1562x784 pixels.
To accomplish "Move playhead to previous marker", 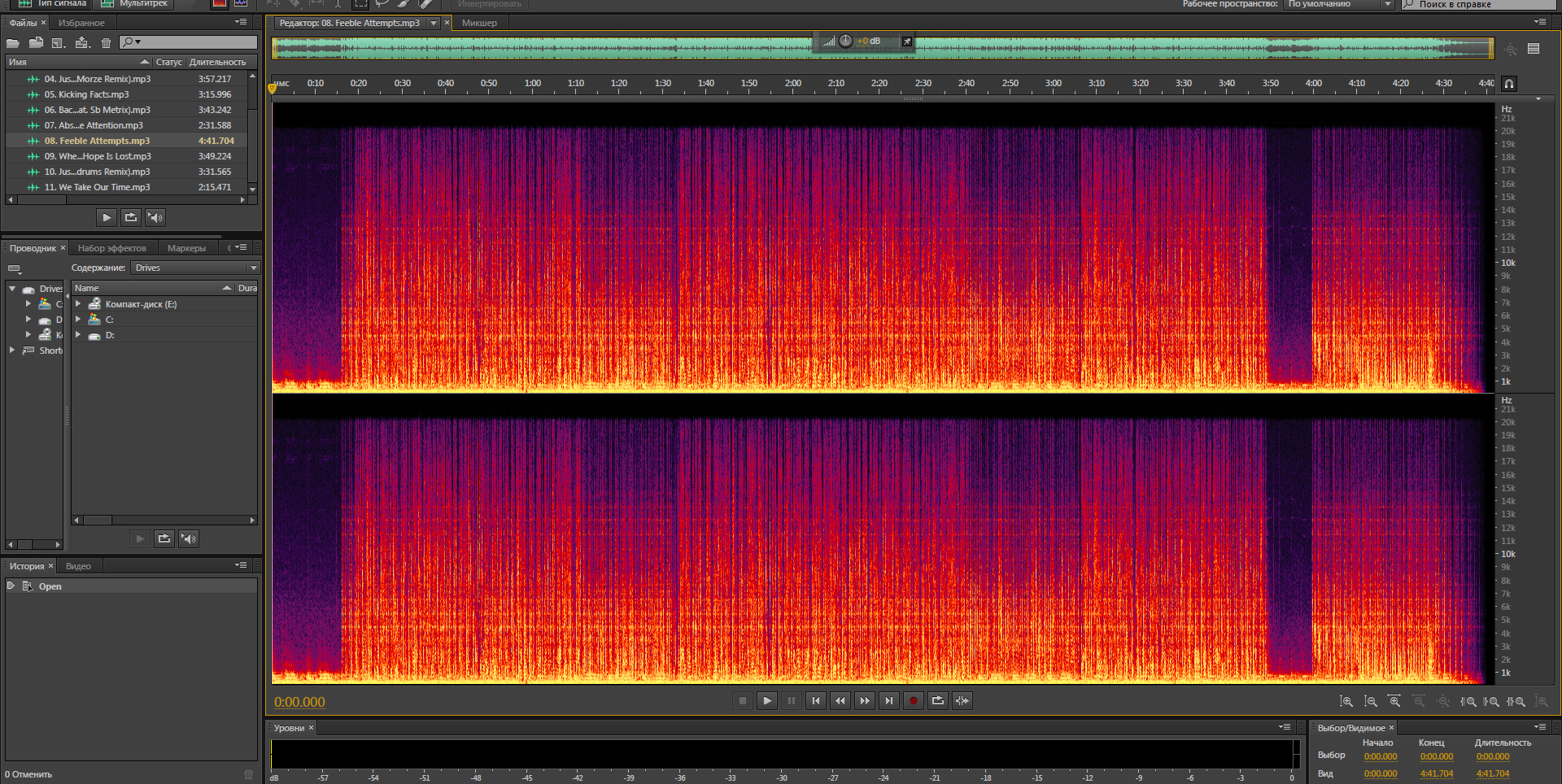I will (x=815, y=700).
